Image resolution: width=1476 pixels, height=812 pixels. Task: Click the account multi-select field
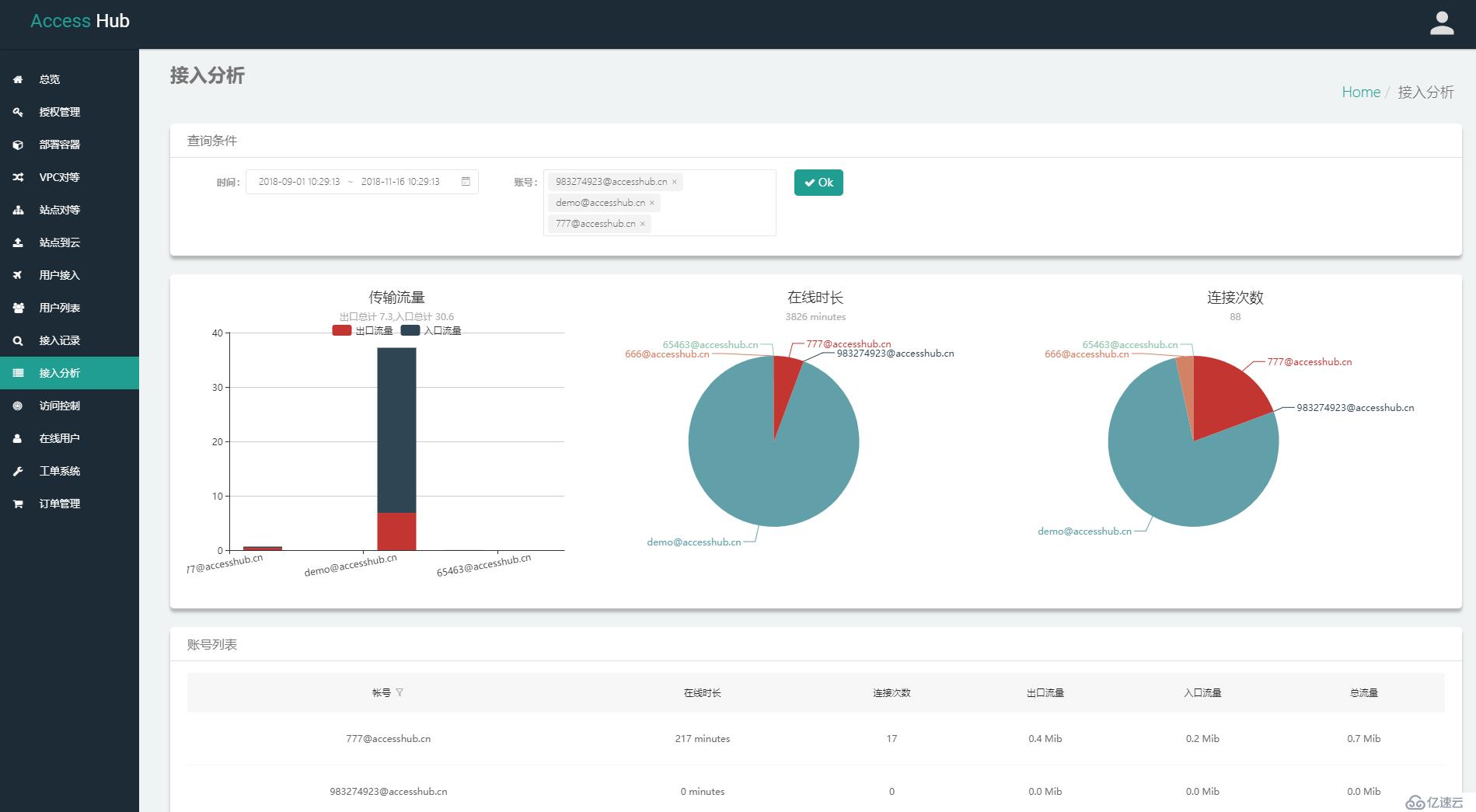tap(660, 203)
